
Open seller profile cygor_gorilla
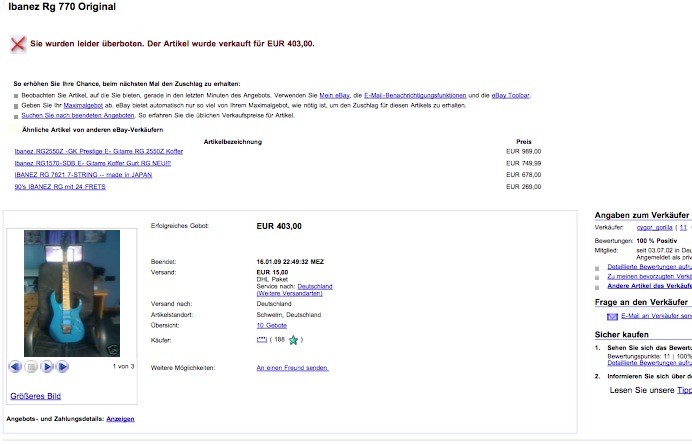[654, 228]
